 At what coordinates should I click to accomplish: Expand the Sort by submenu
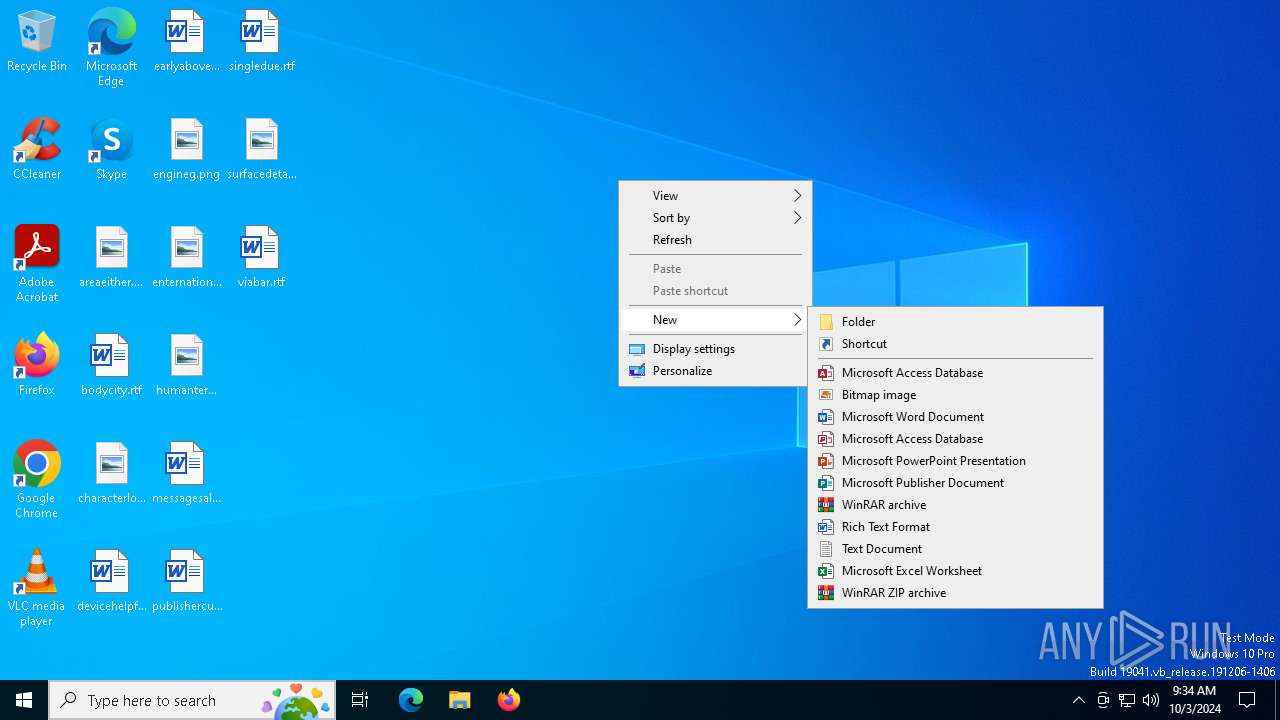715,218
